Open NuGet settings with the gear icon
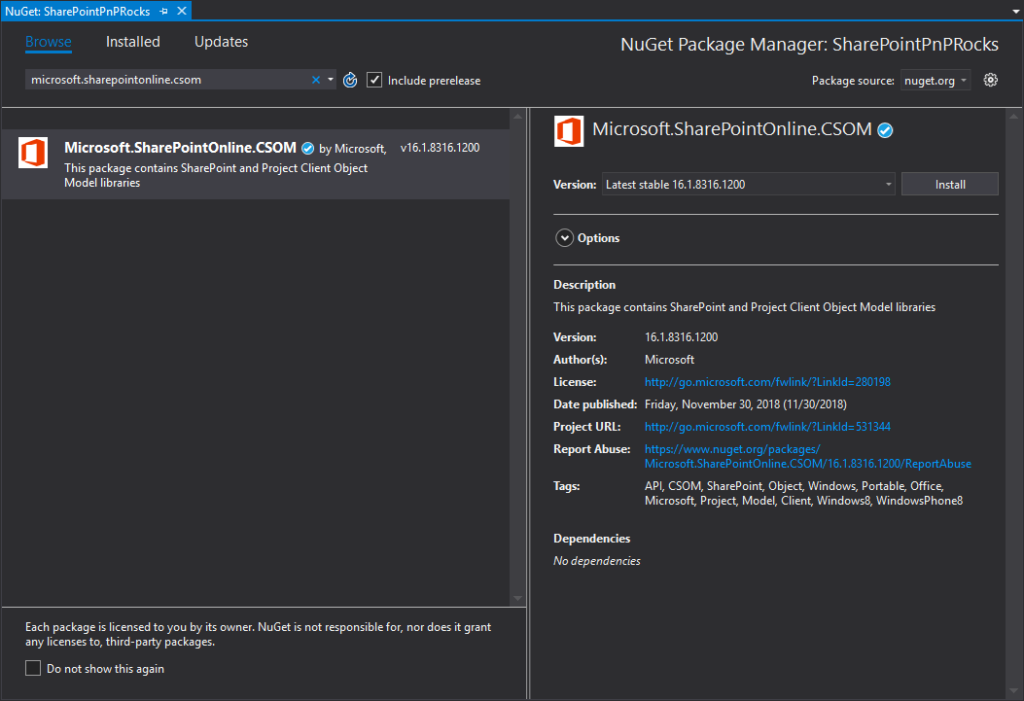1024x701 pixels. coord(990,80)
